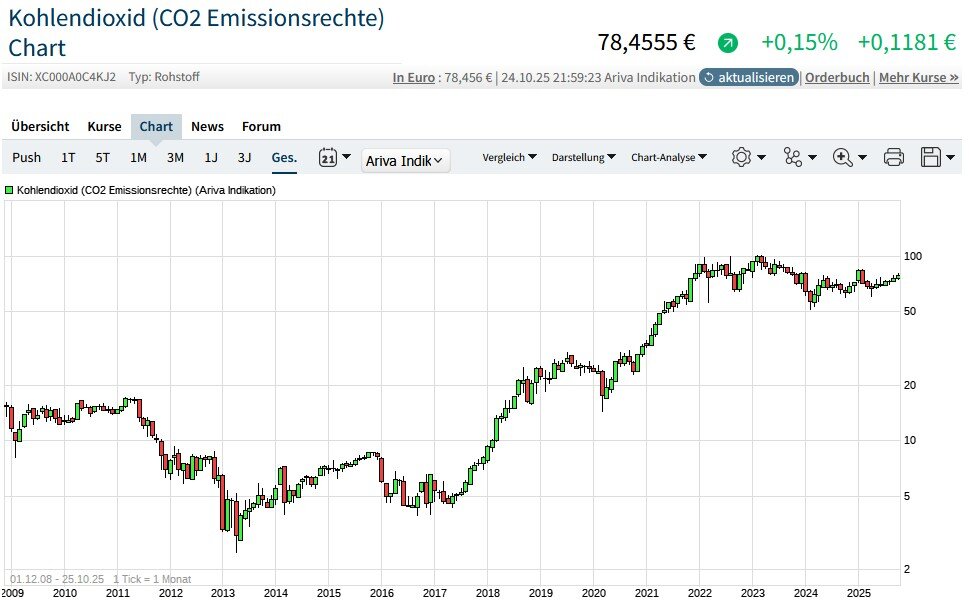Viewport: 969px width, 602px height.
Task: Follow the Mehr Kurse link
Action: (918, 77)
